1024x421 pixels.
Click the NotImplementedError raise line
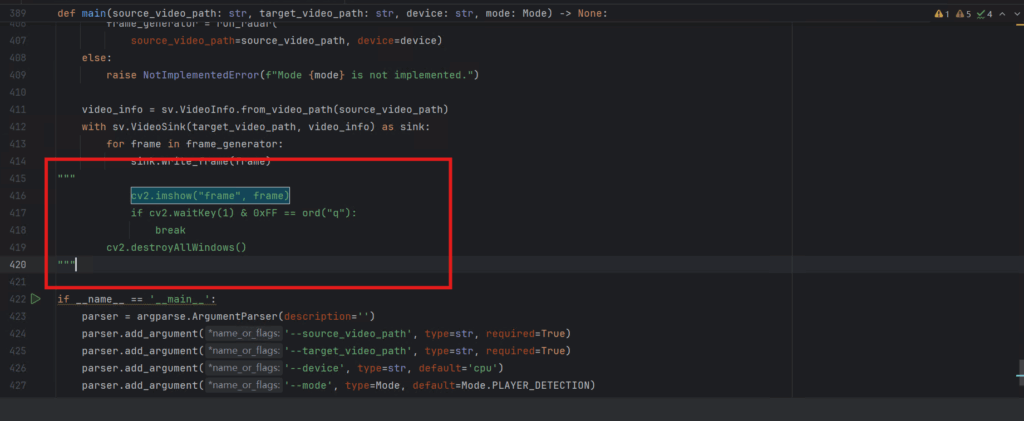(290, 75)
